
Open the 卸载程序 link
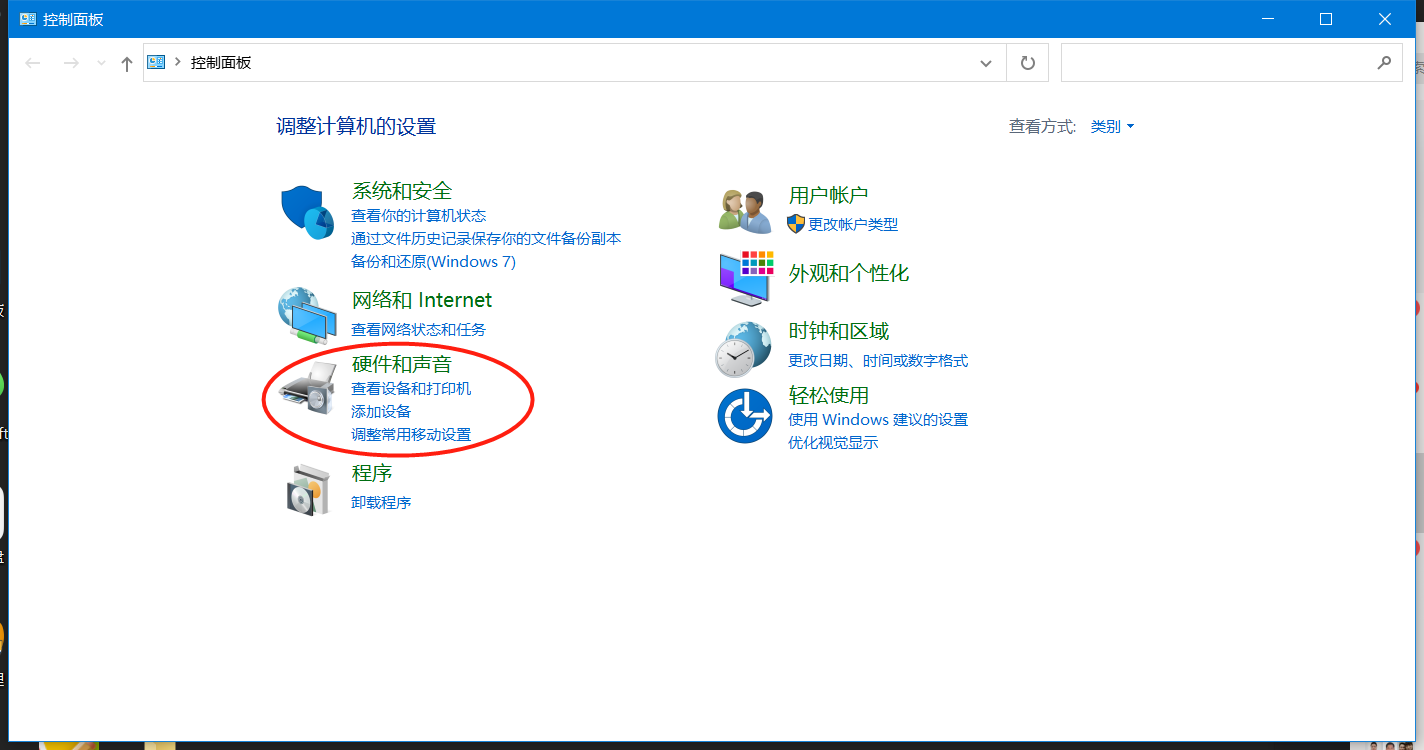point(381,503)
